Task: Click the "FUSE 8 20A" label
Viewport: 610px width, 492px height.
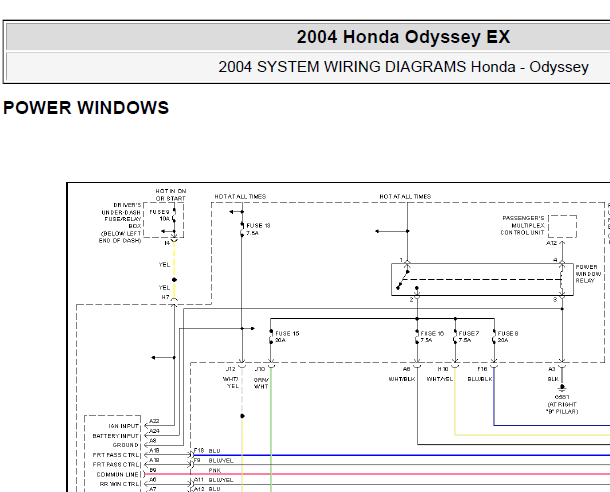Action: tap(508, 337)
